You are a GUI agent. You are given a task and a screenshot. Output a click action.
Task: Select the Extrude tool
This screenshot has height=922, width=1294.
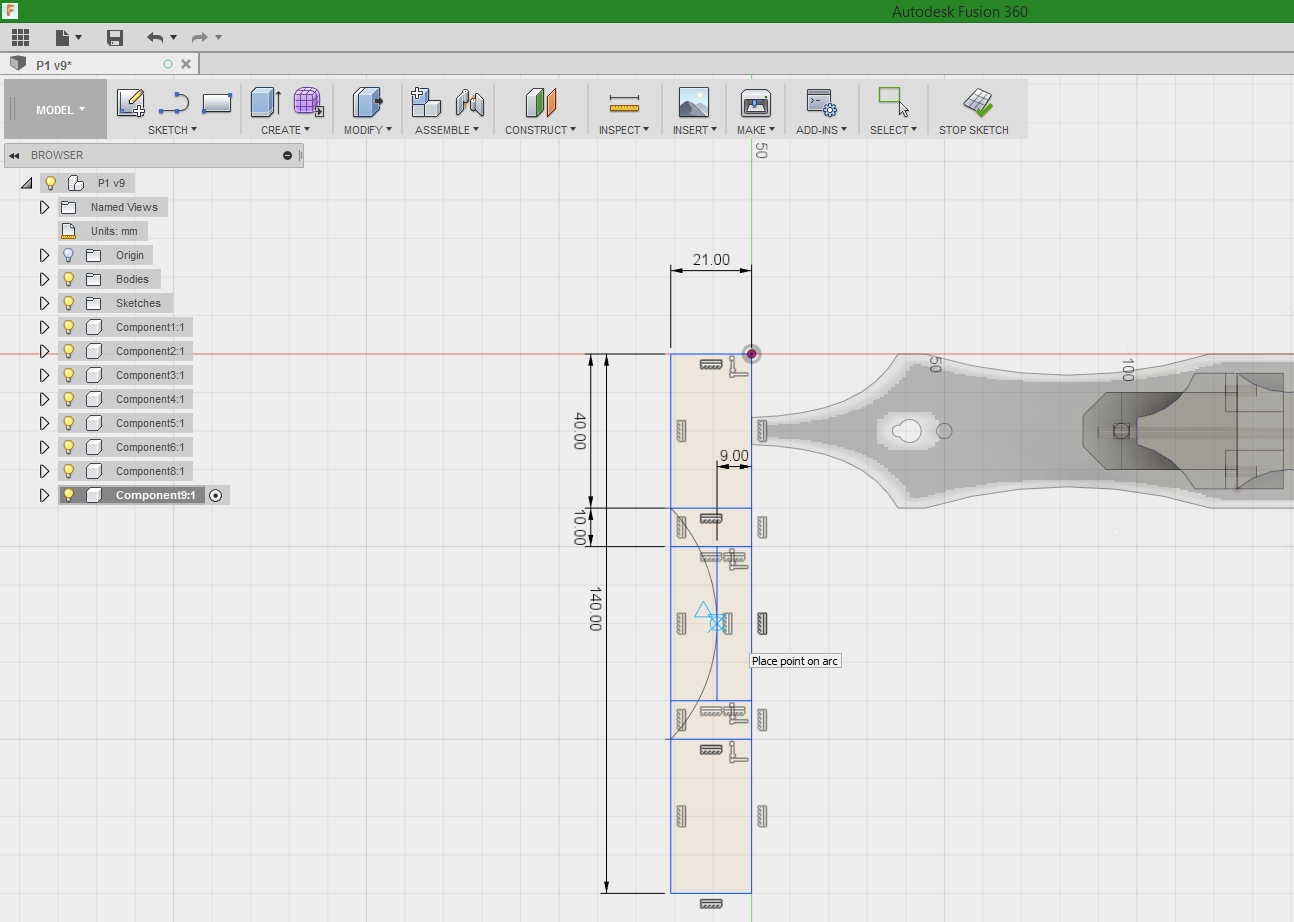(x=265, y=102)
